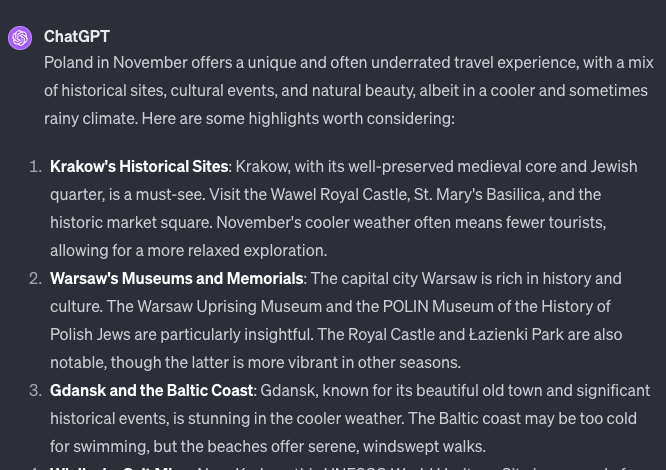This screenshot has width=666, height=470.
Task: Click list number 2 marker
Action: pos(35,278)
